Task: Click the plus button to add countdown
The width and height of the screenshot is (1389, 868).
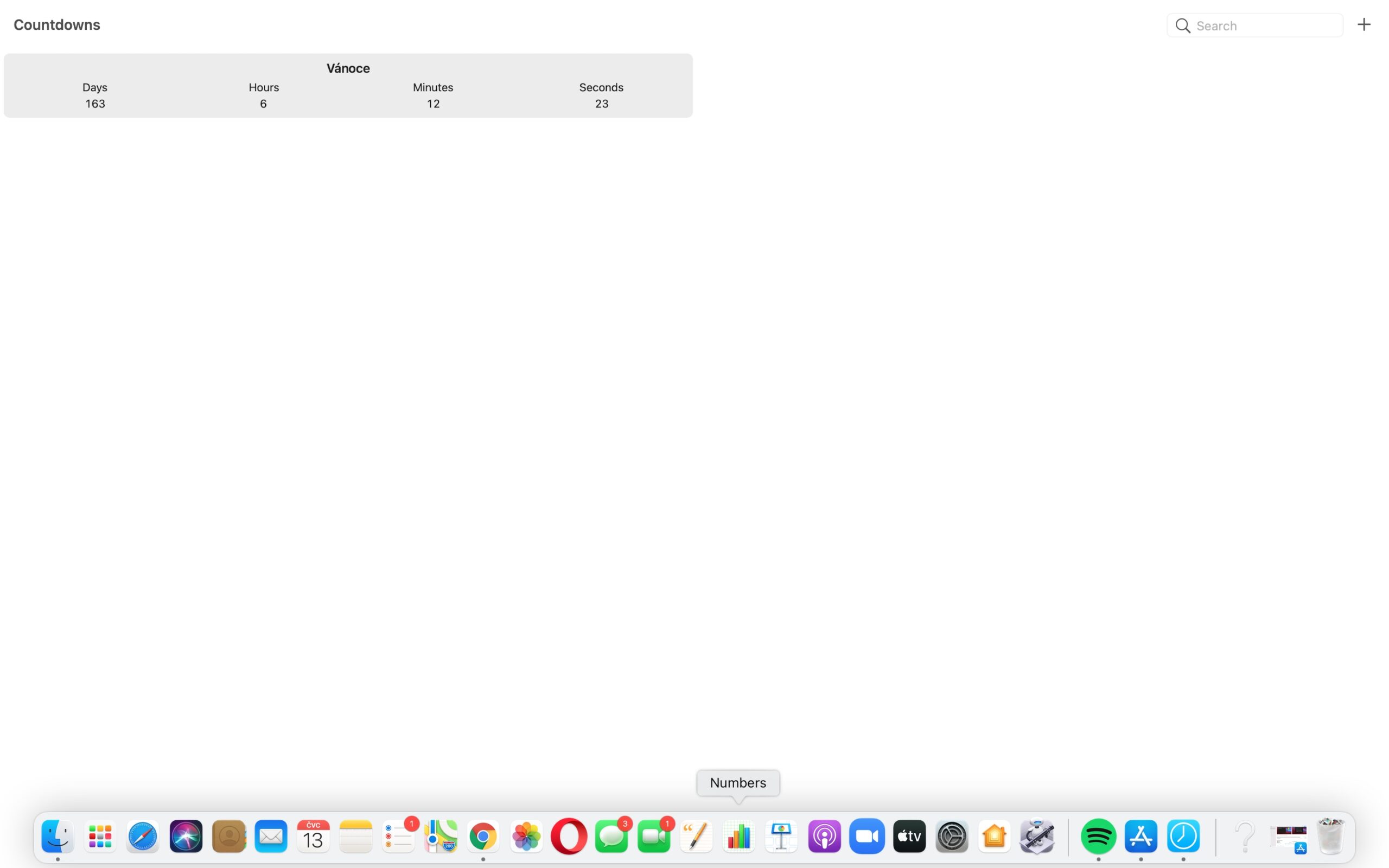Action: click(x=1363, y=25)
